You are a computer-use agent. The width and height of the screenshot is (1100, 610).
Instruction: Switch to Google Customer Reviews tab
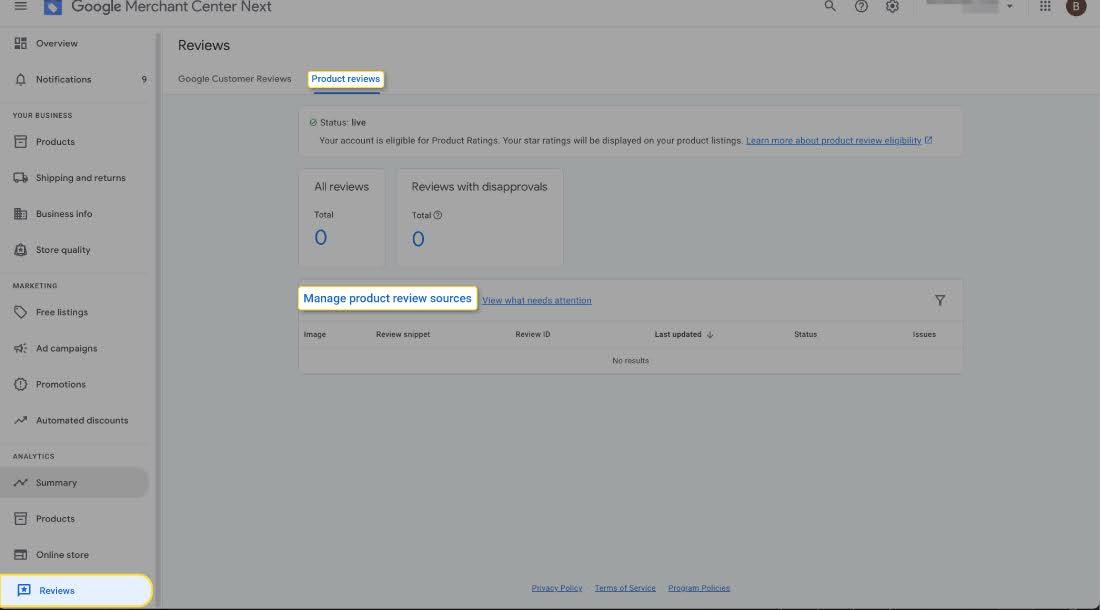[234, 79]
